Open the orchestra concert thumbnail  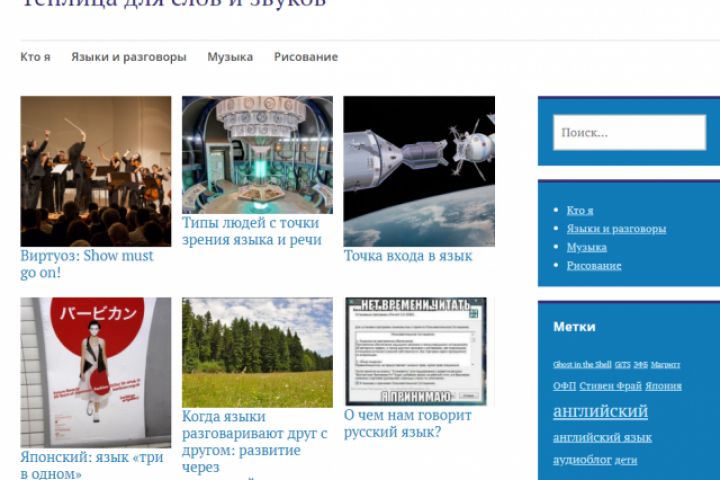(96, 171)
